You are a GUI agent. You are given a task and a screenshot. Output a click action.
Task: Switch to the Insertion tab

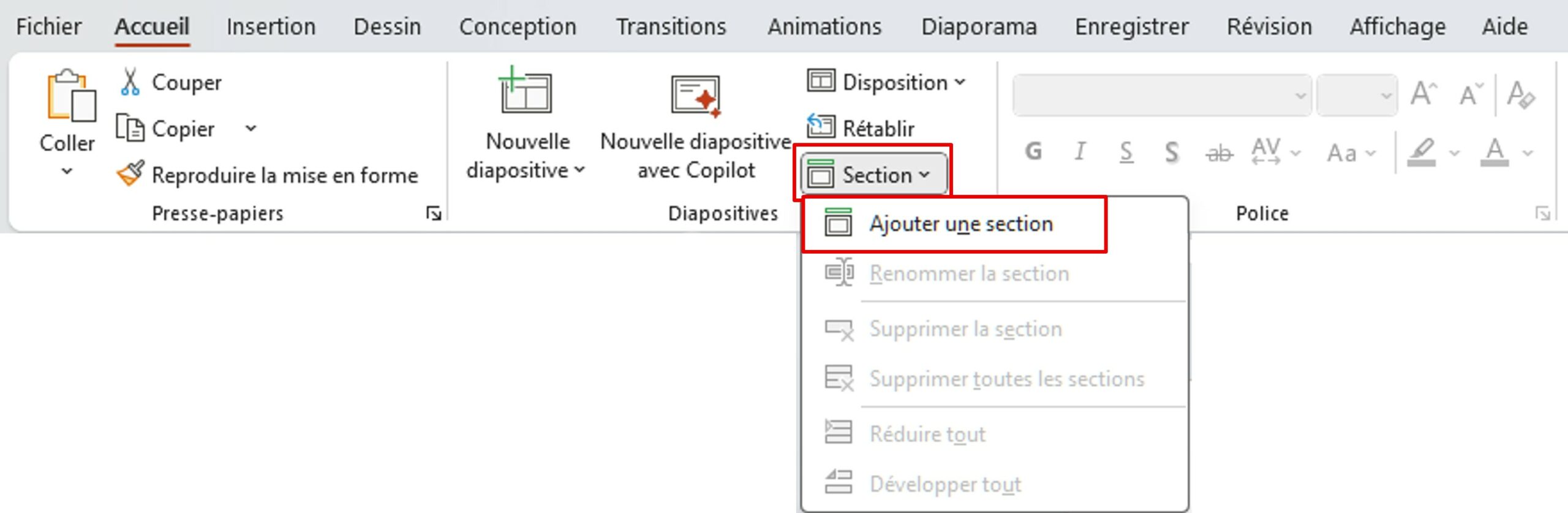click(x=271, y=26)
